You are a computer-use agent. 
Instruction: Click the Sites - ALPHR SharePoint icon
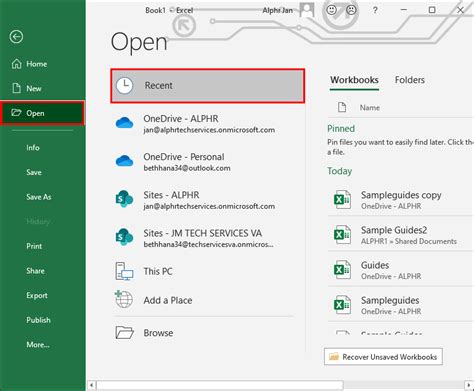(x=124, y=199)
